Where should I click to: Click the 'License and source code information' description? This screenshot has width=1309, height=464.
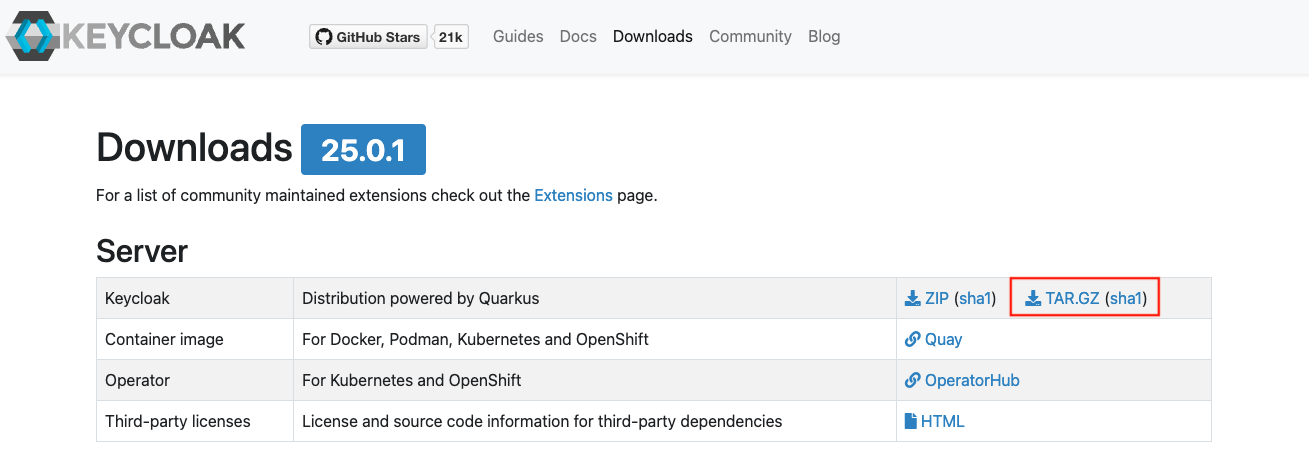coord(542,421)
